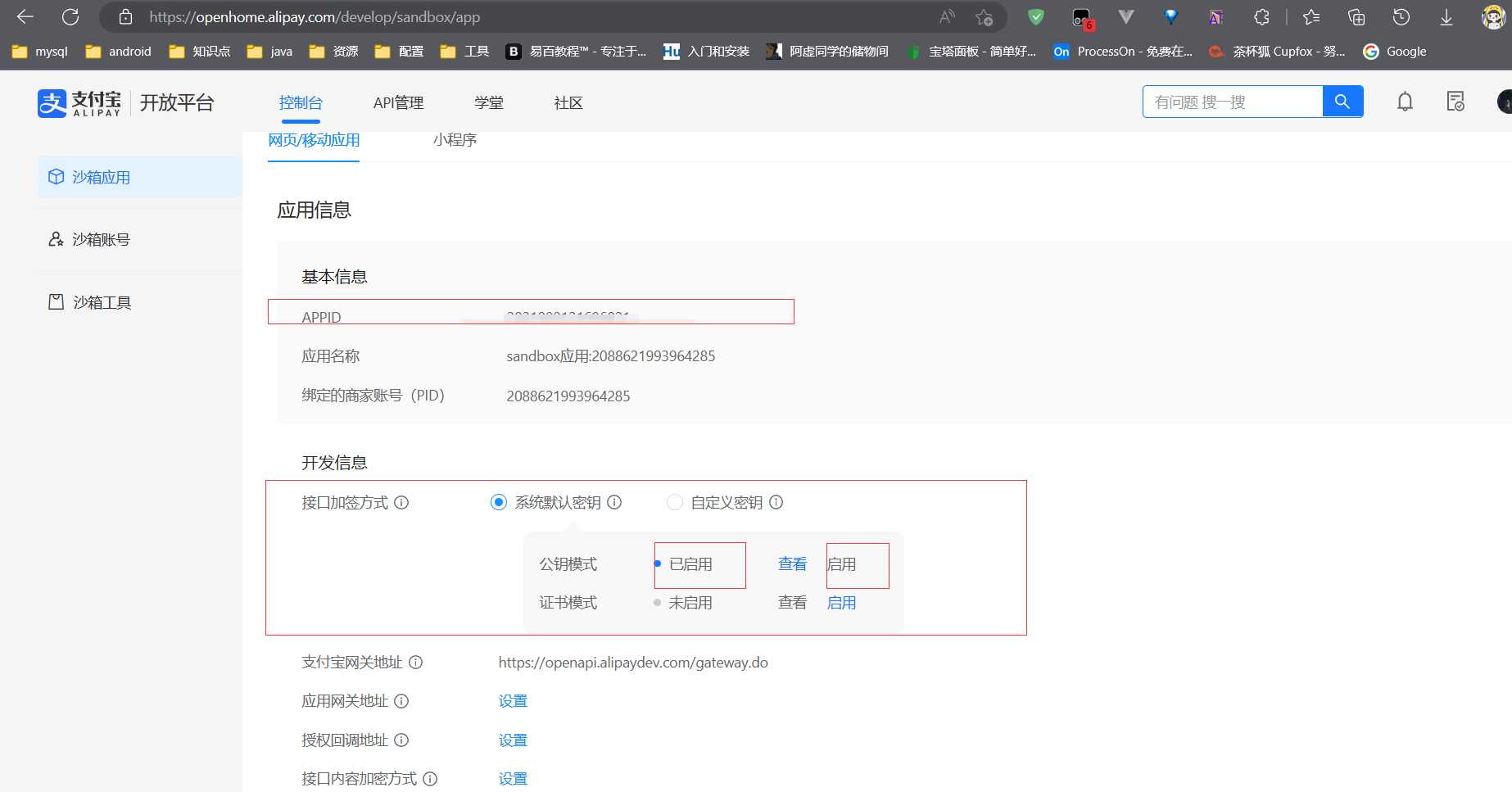Select the 系统默认密钥 radio option

point(499,503)
